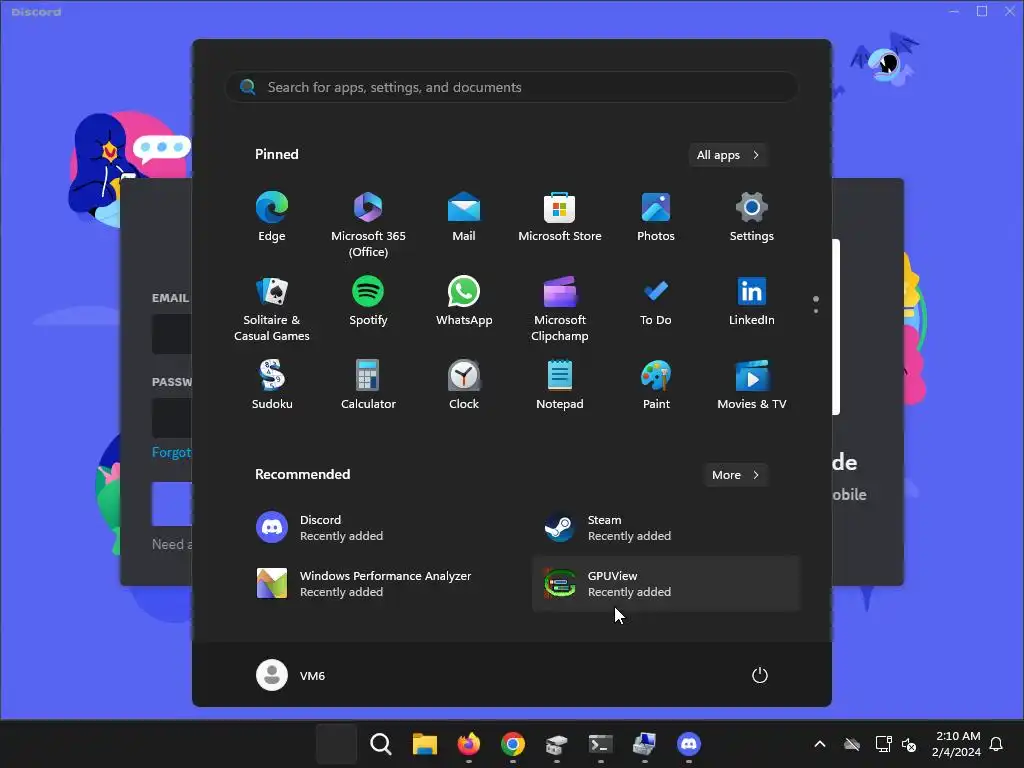This screenshot has width=1024, height=768.
Task: Launch Spotify from the Start menu
Action: pyautogui.click(x=368, y=302)
